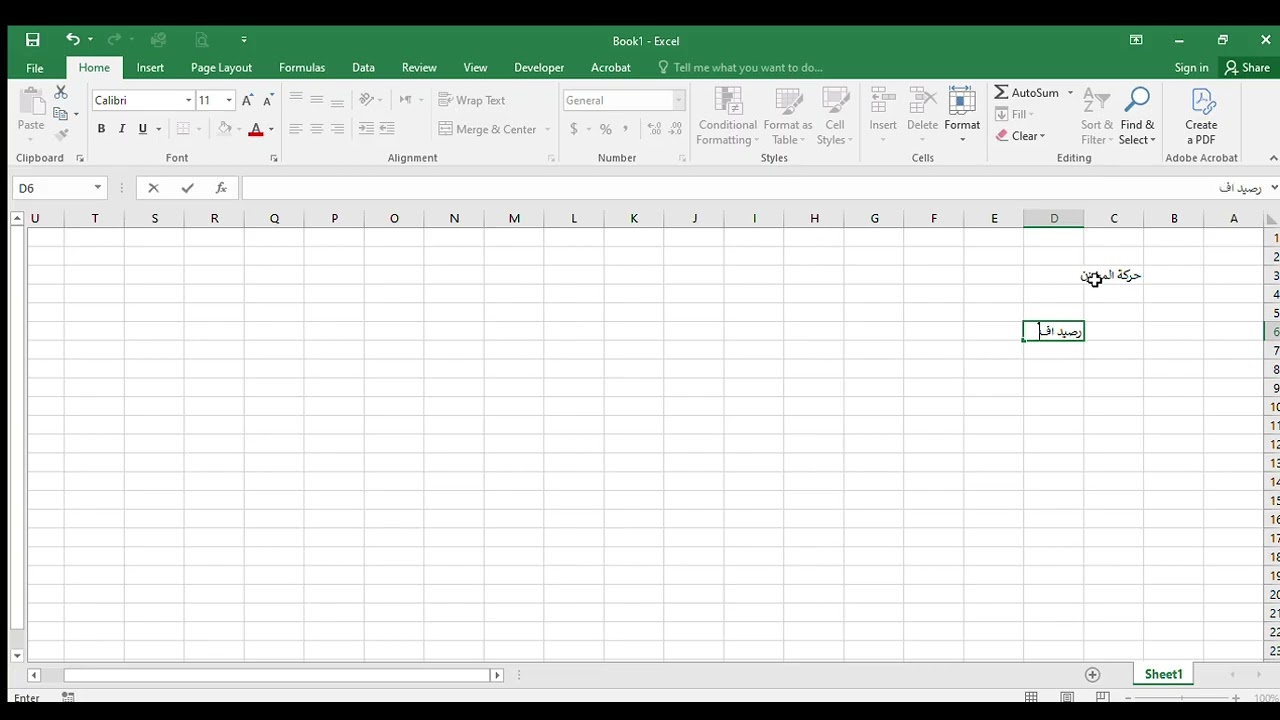This screenshot has width=1280, height=720.
Task: Select the Sheet1 tab
Action: [1163, 675]
